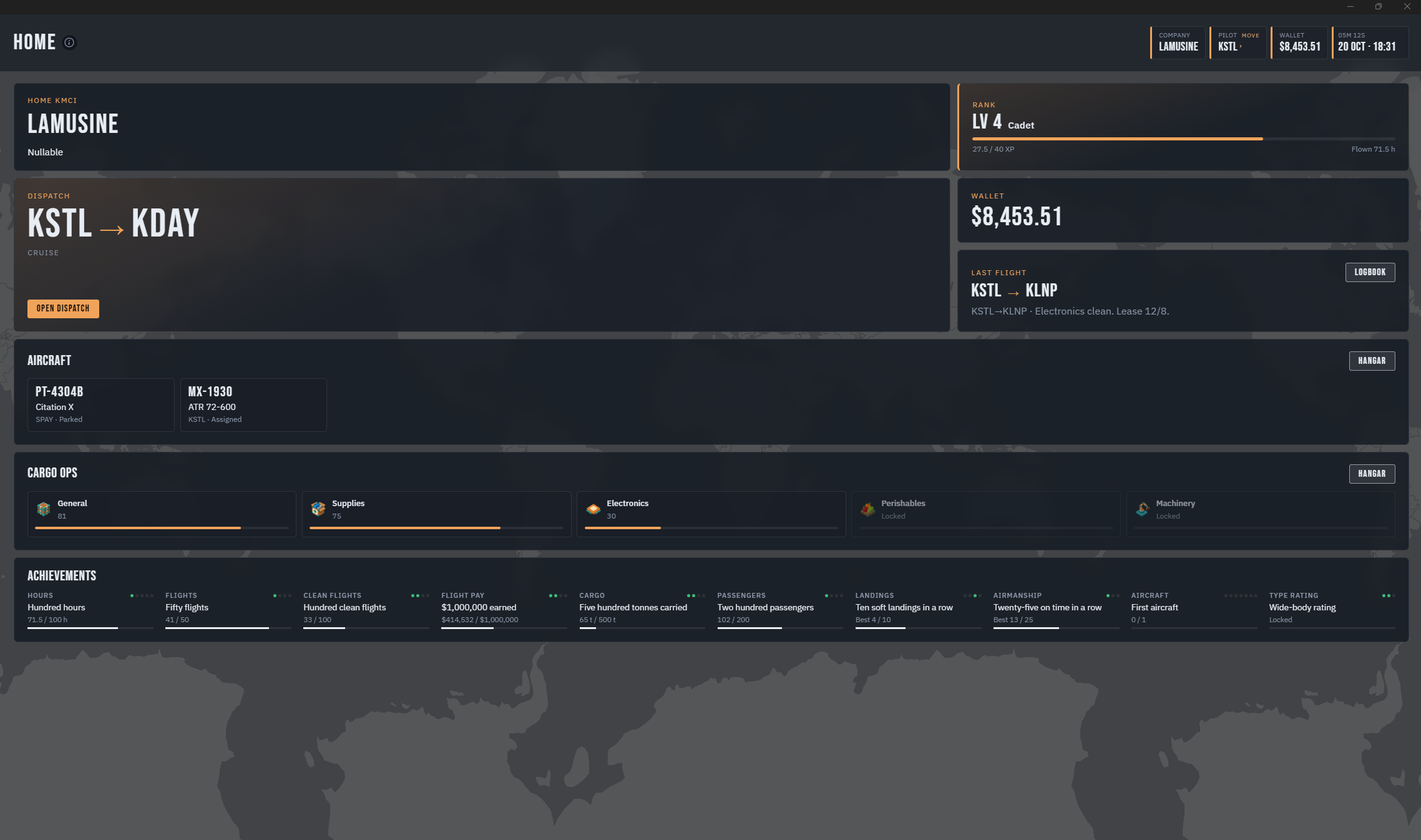Select the MX-1930 ATR 72-600 aircraft card
This screenshot has height=840, width=1421.
(x=253, y=404)
